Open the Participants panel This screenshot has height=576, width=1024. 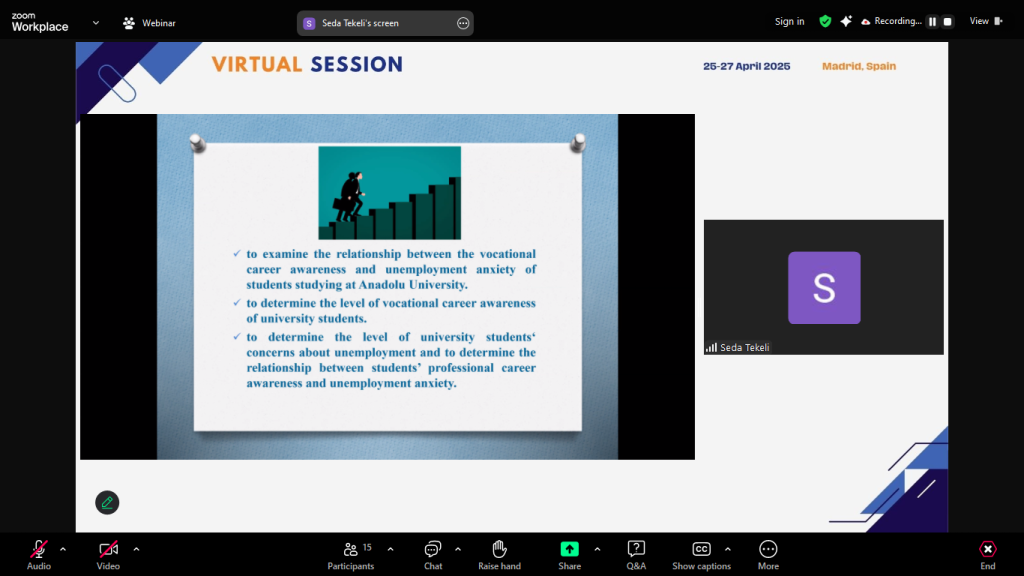(x=351, y=549)
